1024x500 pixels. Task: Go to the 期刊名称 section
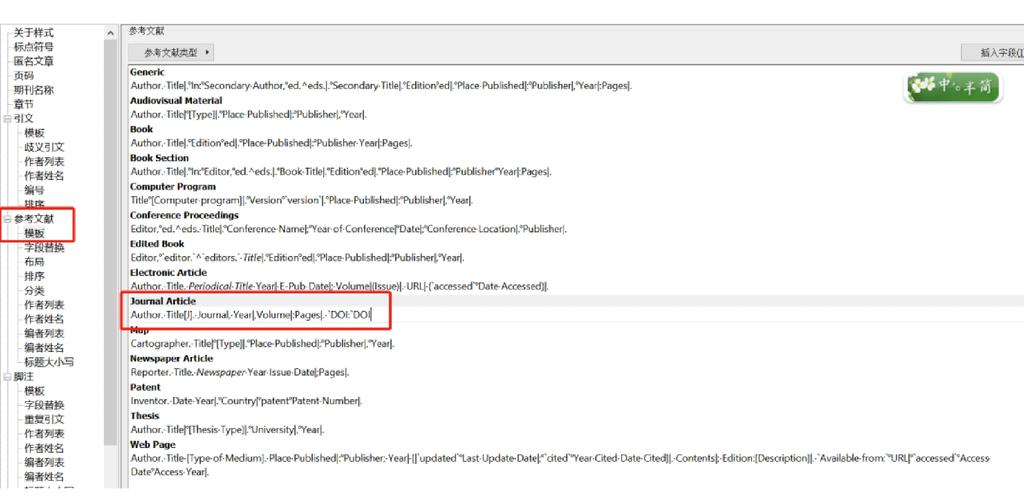point(33,90)
